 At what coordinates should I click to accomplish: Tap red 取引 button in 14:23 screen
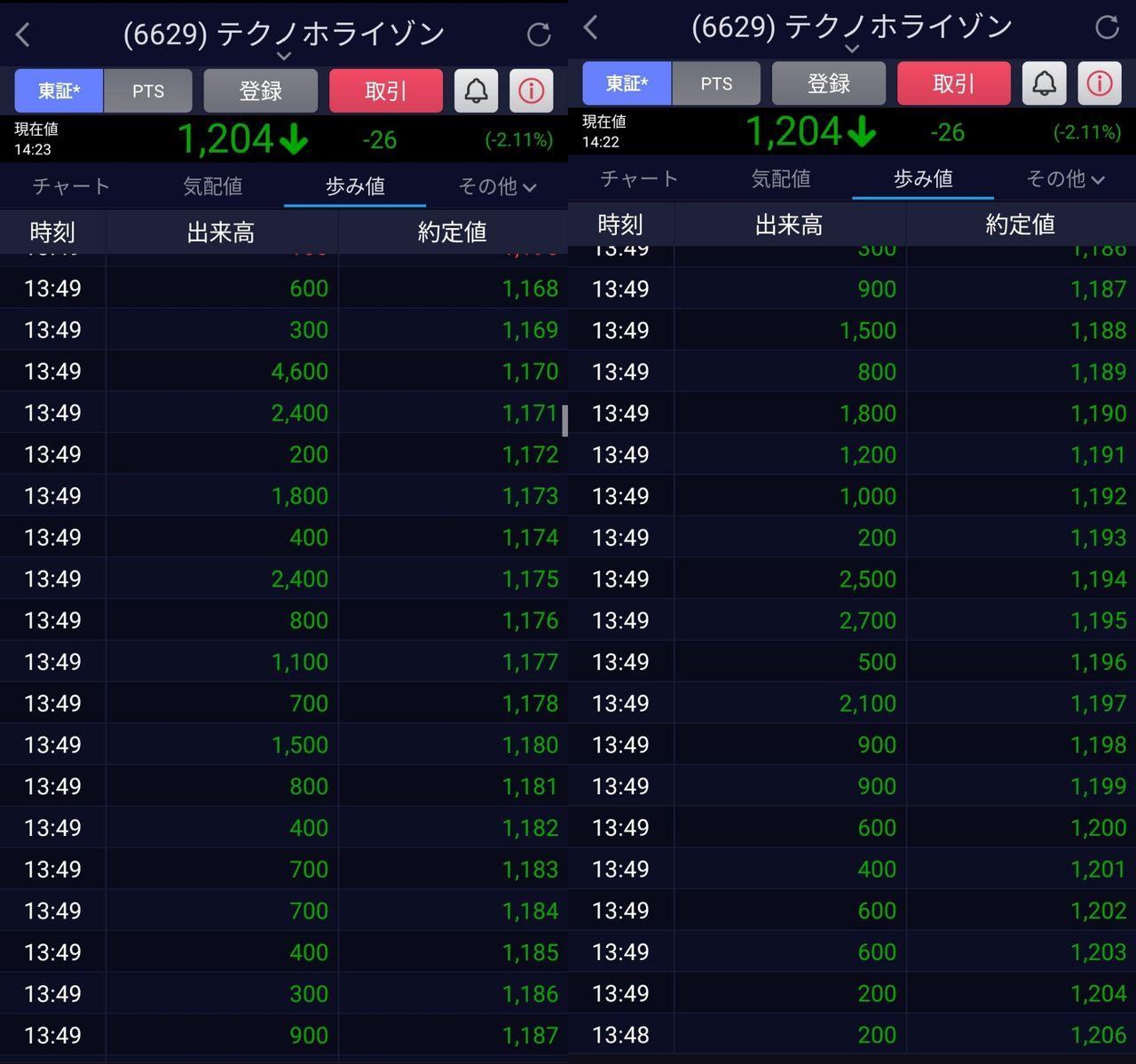pyautogui.click(x=386, y=91)
